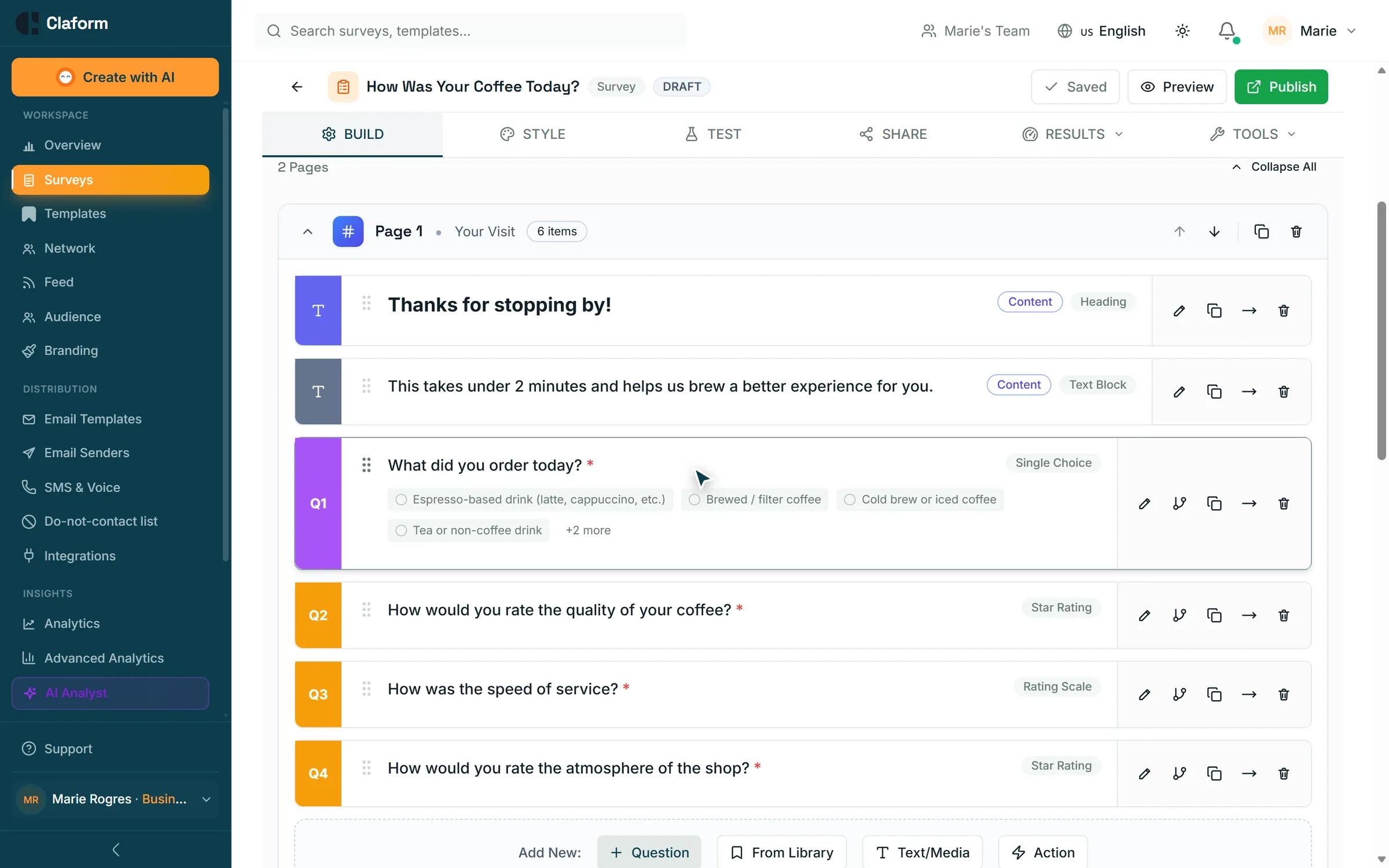Image resolution: width=1389 pixels, height=868 pixels.
Task: Select 'Tea or non-coffee drink' radio option
Action: point(401,530)
